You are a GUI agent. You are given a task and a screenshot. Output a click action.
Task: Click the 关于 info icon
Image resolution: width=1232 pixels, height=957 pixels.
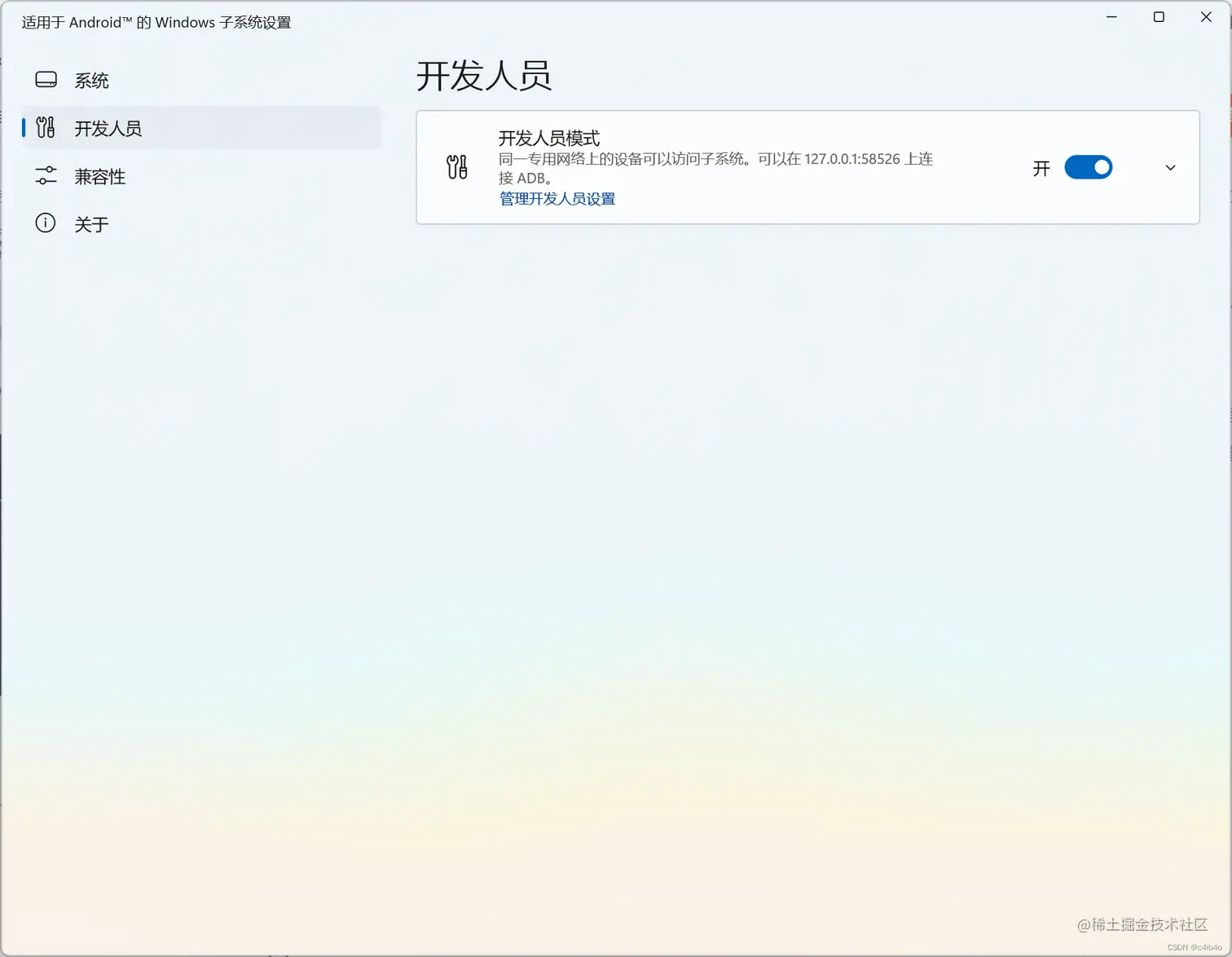click(45, 223)
